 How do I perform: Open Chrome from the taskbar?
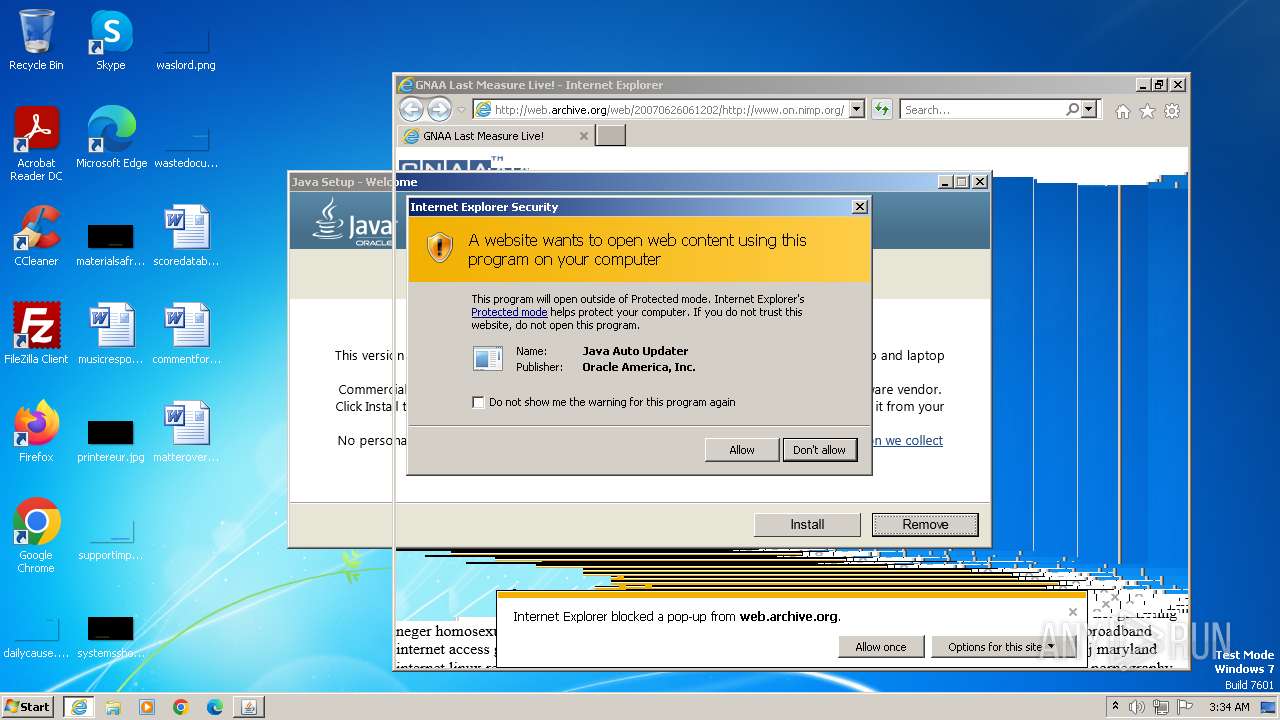point(181,707)
